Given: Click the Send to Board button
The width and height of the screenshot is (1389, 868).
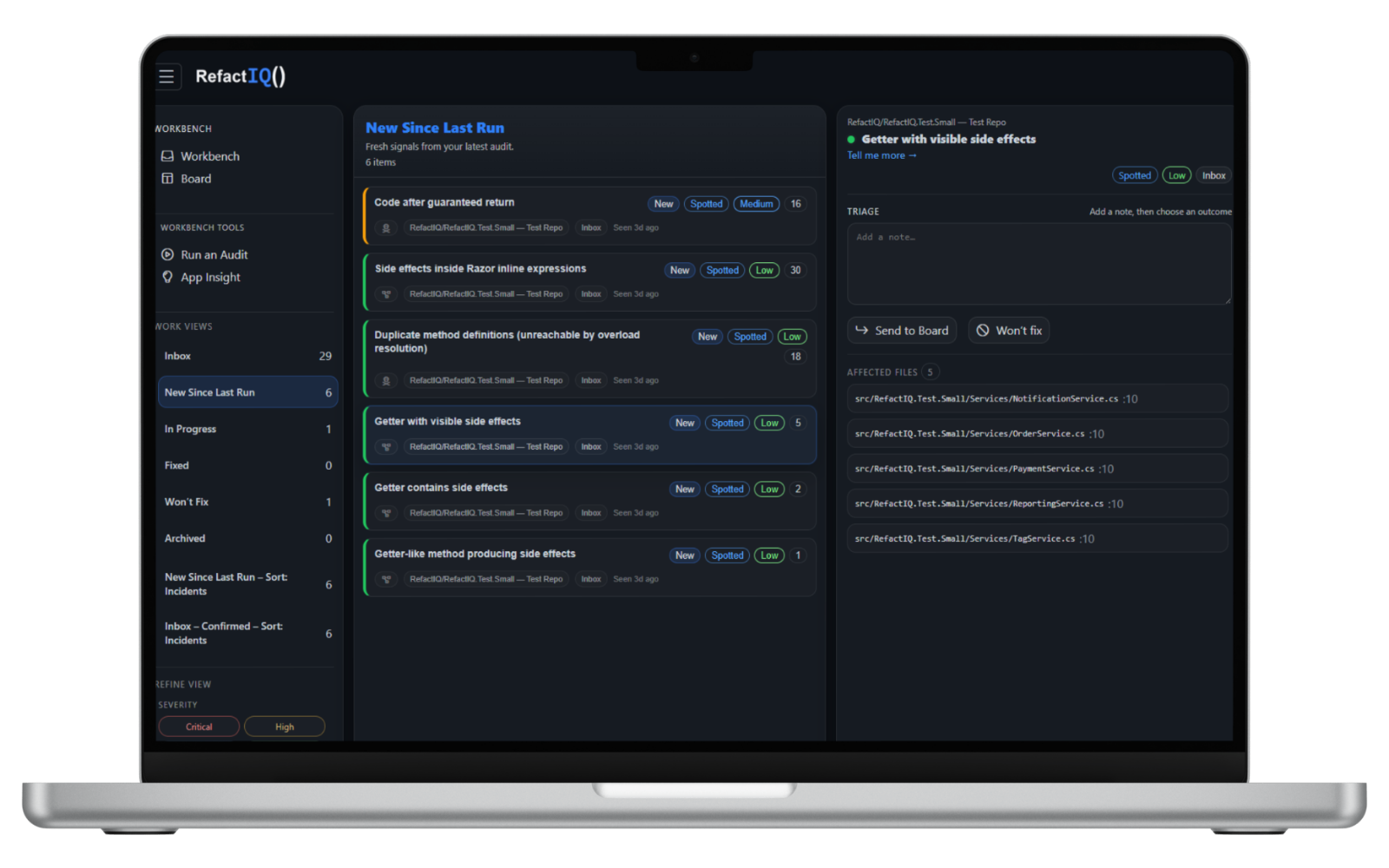Looking at the screenshot, I should (x=902, y=331).
